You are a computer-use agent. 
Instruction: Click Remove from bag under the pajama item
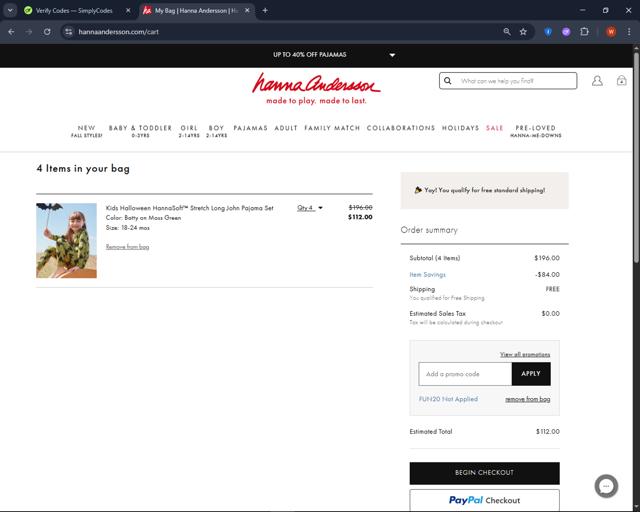127,247
